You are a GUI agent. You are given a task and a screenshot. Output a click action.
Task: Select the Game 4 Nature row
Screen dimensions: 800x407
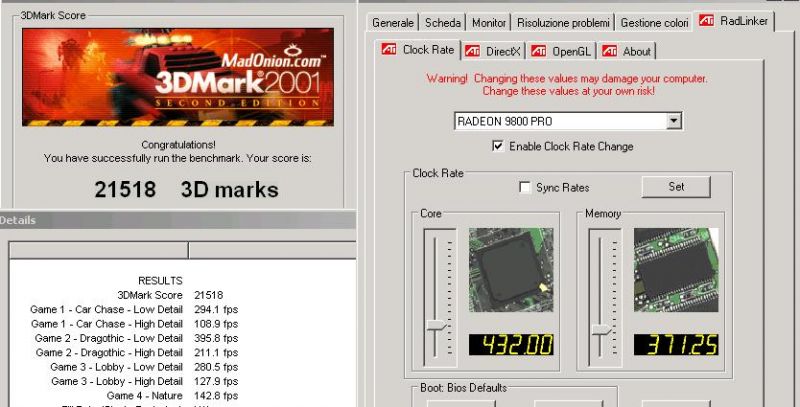[x=172, y=395]
